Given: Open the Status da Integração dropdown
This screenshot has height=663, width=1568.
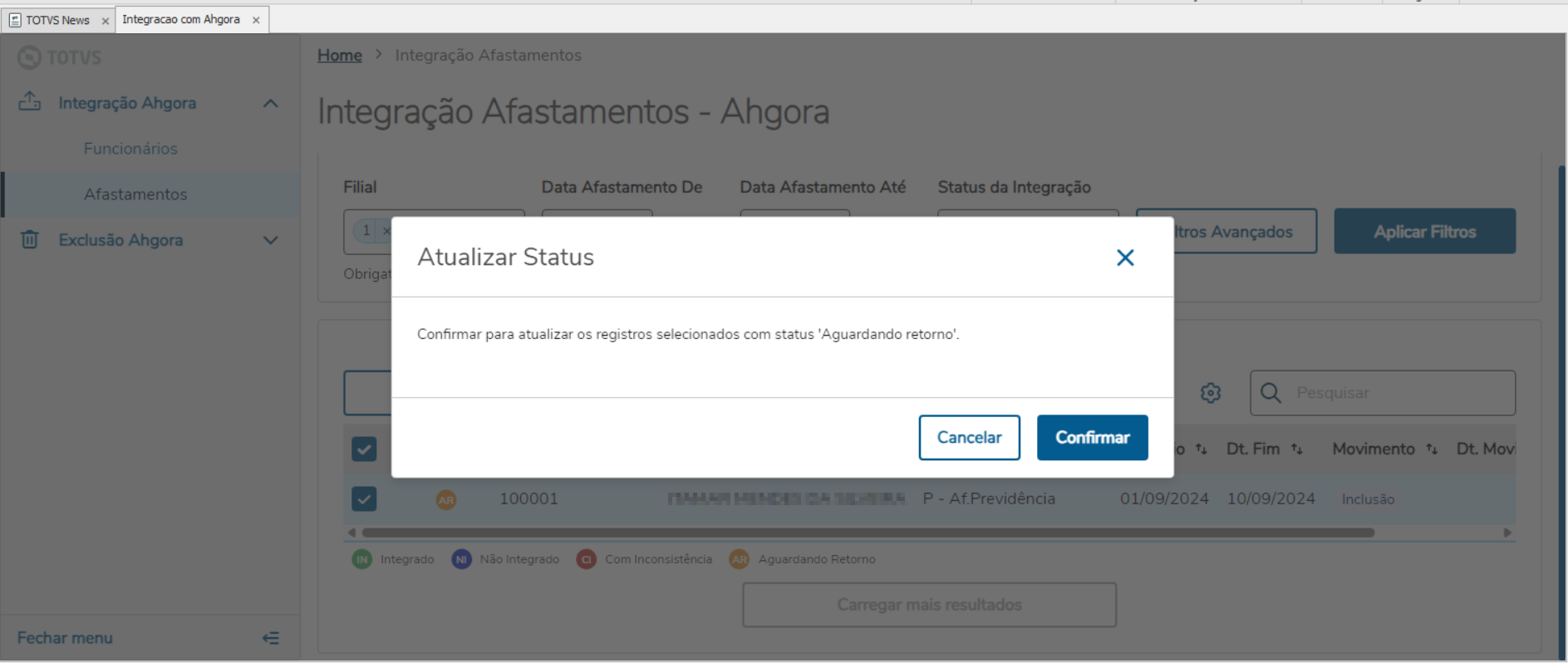Looking at the screenshot, I should click(x=1028, y=214).
